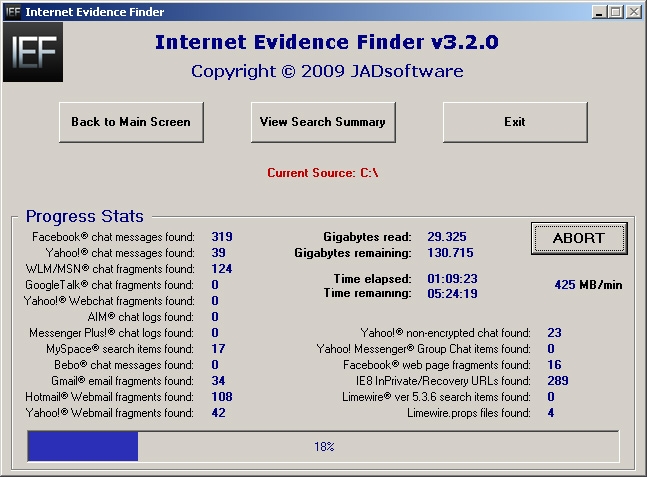647x477 pixels.
Task: Click the IEF logo image
Action: click(33, 52)
